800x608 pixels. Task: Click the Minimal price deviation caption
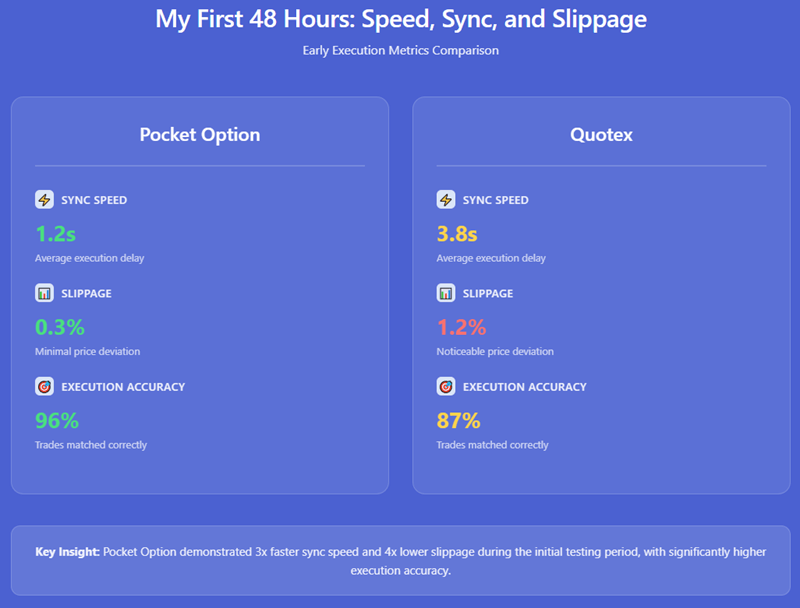click(87, 352)
